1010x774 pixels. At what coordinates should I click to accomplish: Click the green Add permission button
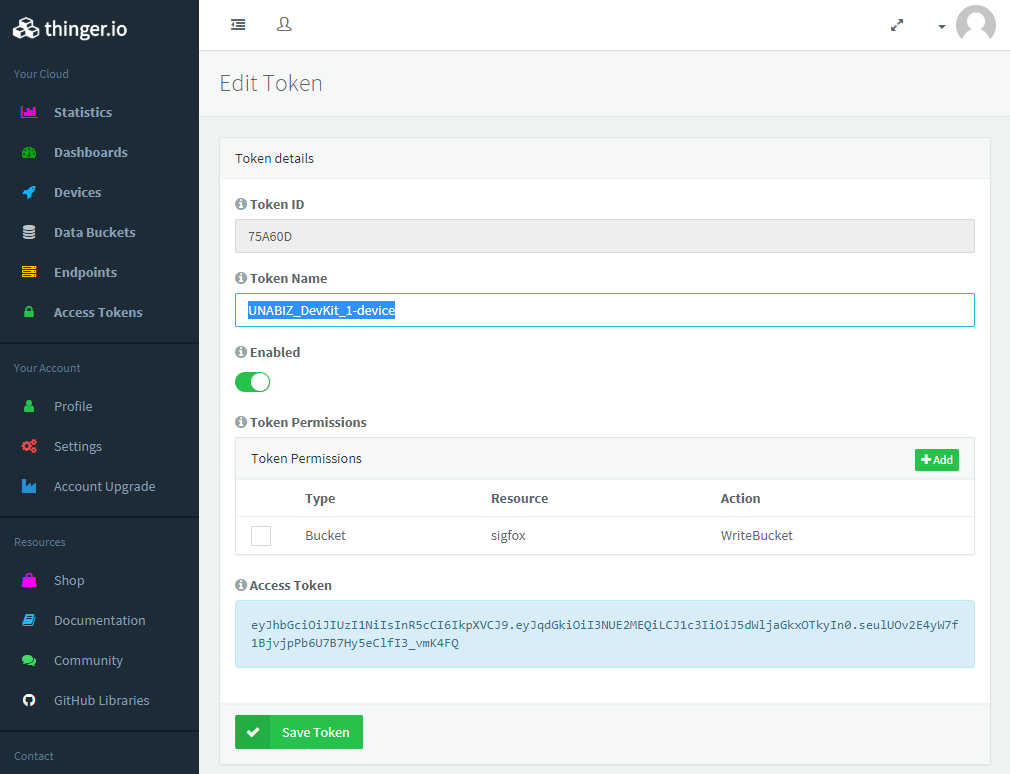937,460
